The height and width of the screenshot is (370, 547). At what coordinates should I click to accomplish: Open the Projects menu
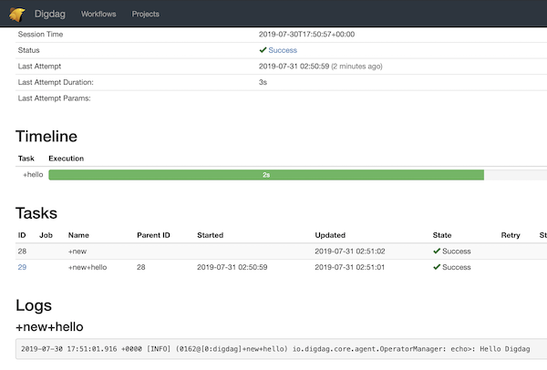pyautogui.click(x=145, y=14)
